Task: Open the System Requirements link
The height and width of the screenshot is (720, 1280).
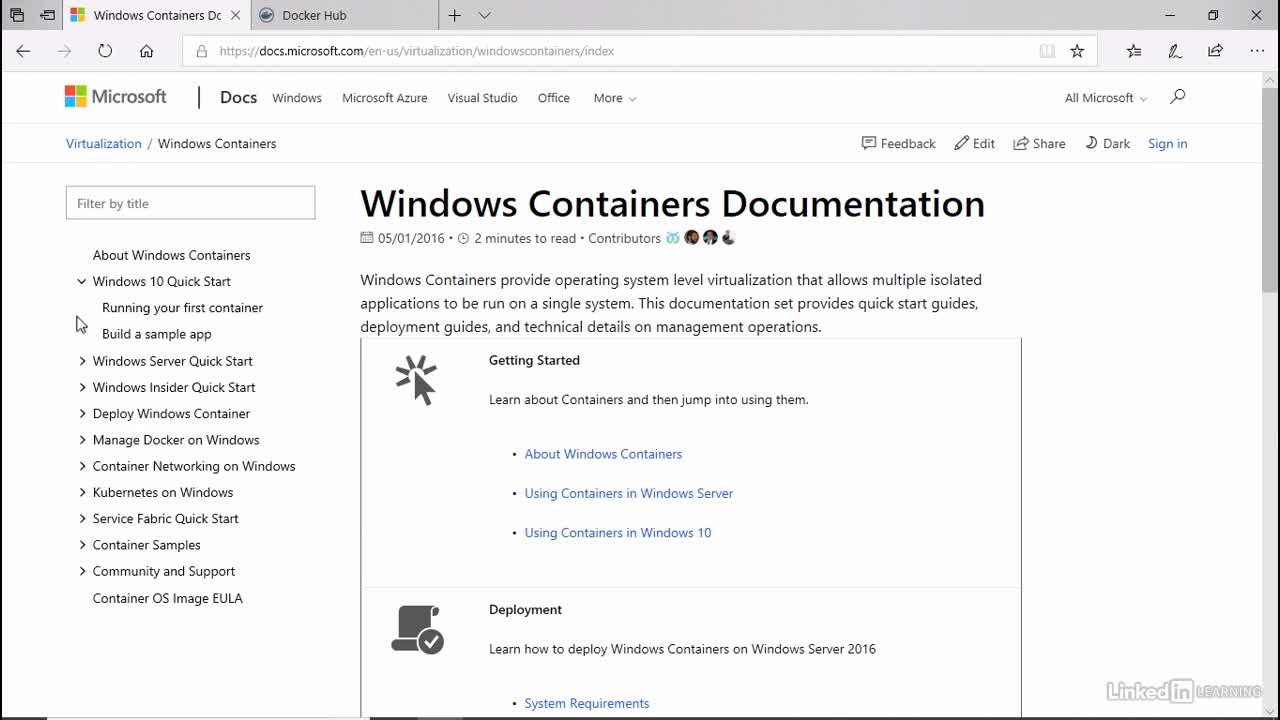Action: tap(587, 703)
